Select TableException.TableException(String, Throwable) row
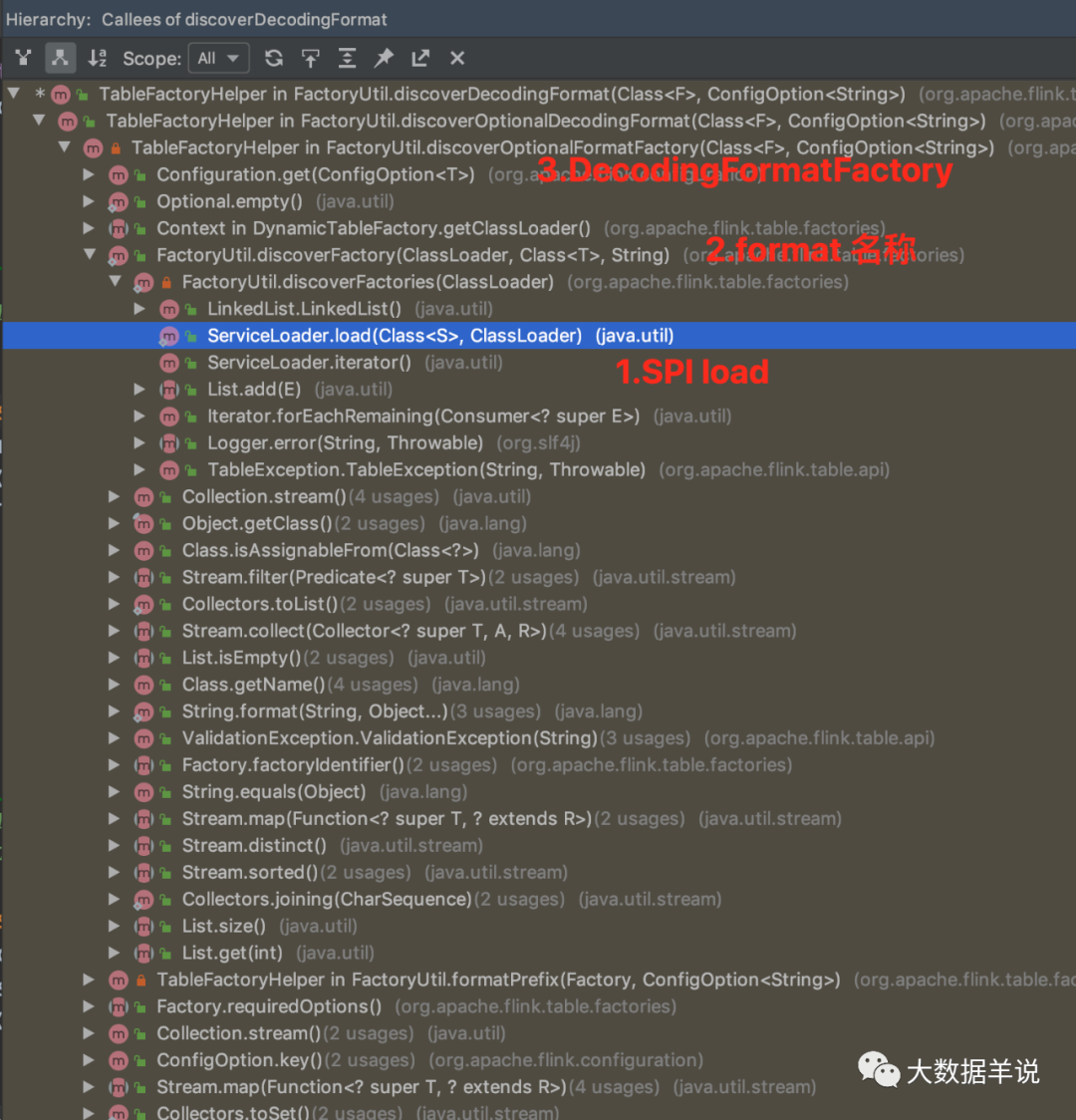Screen dimensions: 1076x1120 pos(539,470)
